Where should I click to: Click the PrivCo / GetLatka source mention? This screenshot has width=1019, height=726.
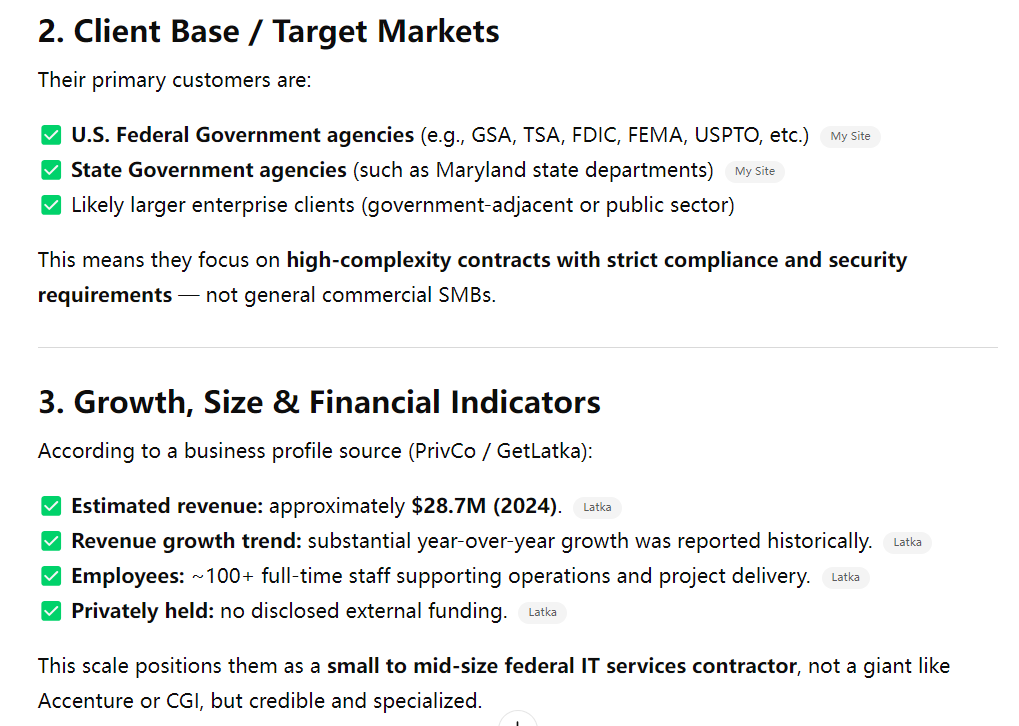point(499,451)
